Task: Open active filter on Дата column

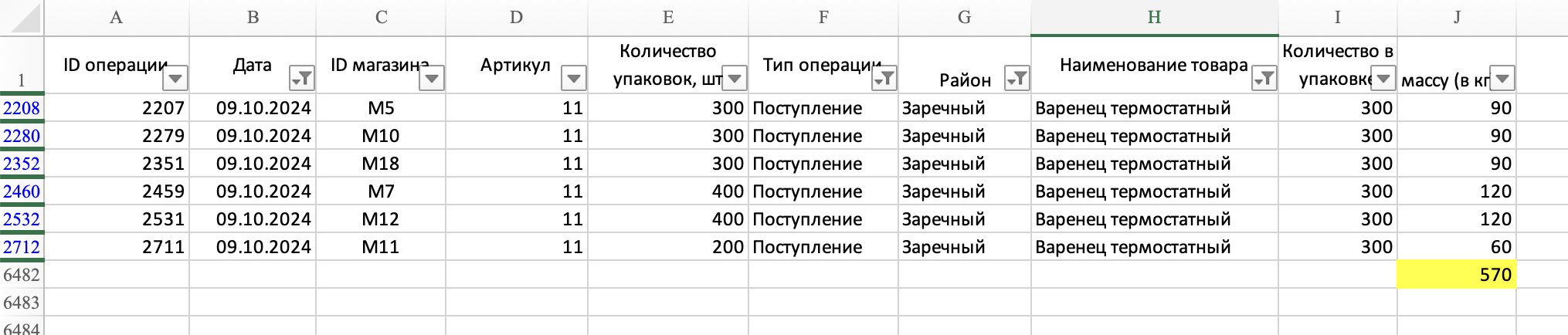Action: pyautogui.click(x=302, y=78)
